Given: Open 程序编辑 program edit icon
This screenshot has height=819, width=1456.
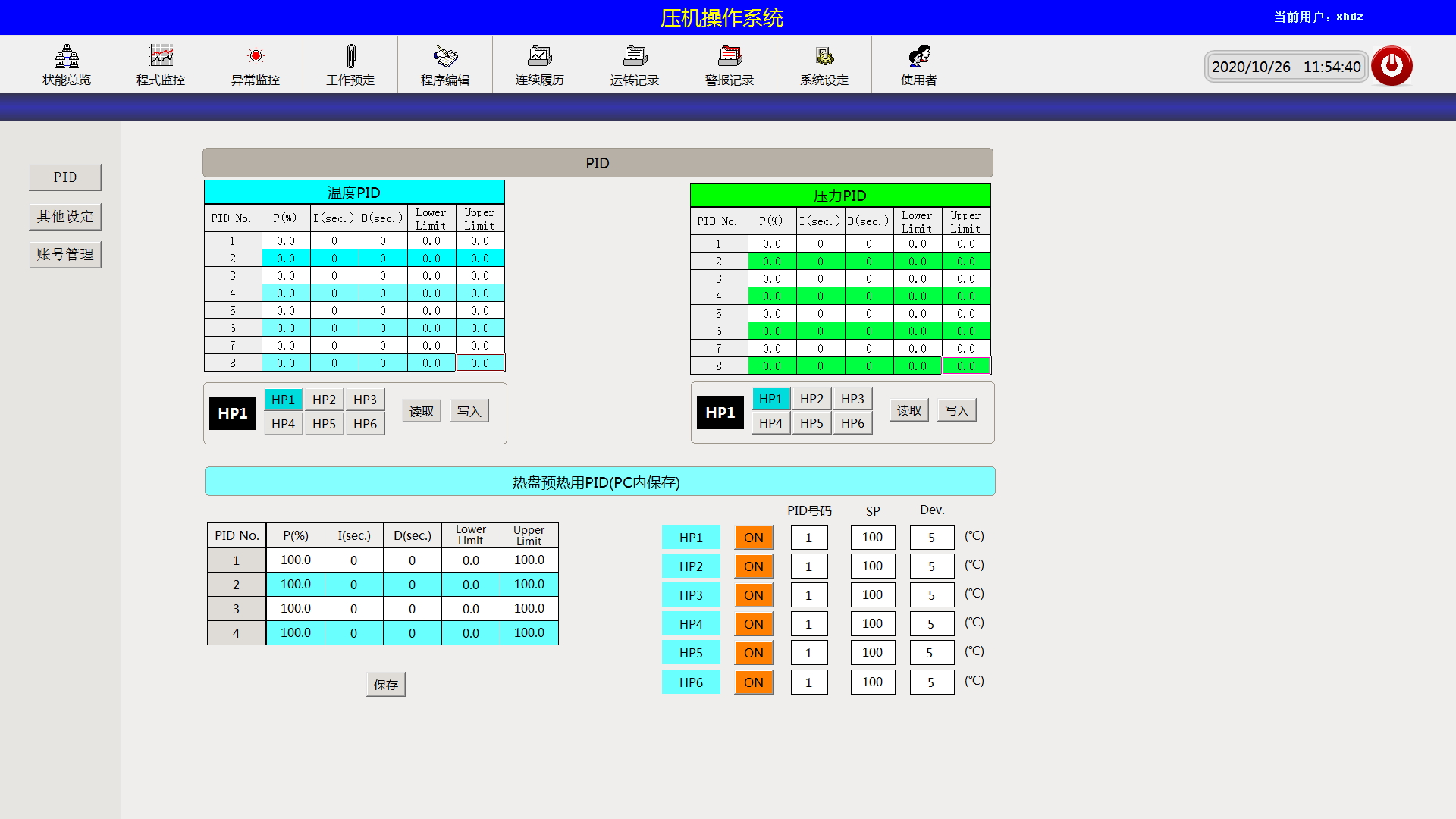Looking at the screenshot, I should [445, 58].
